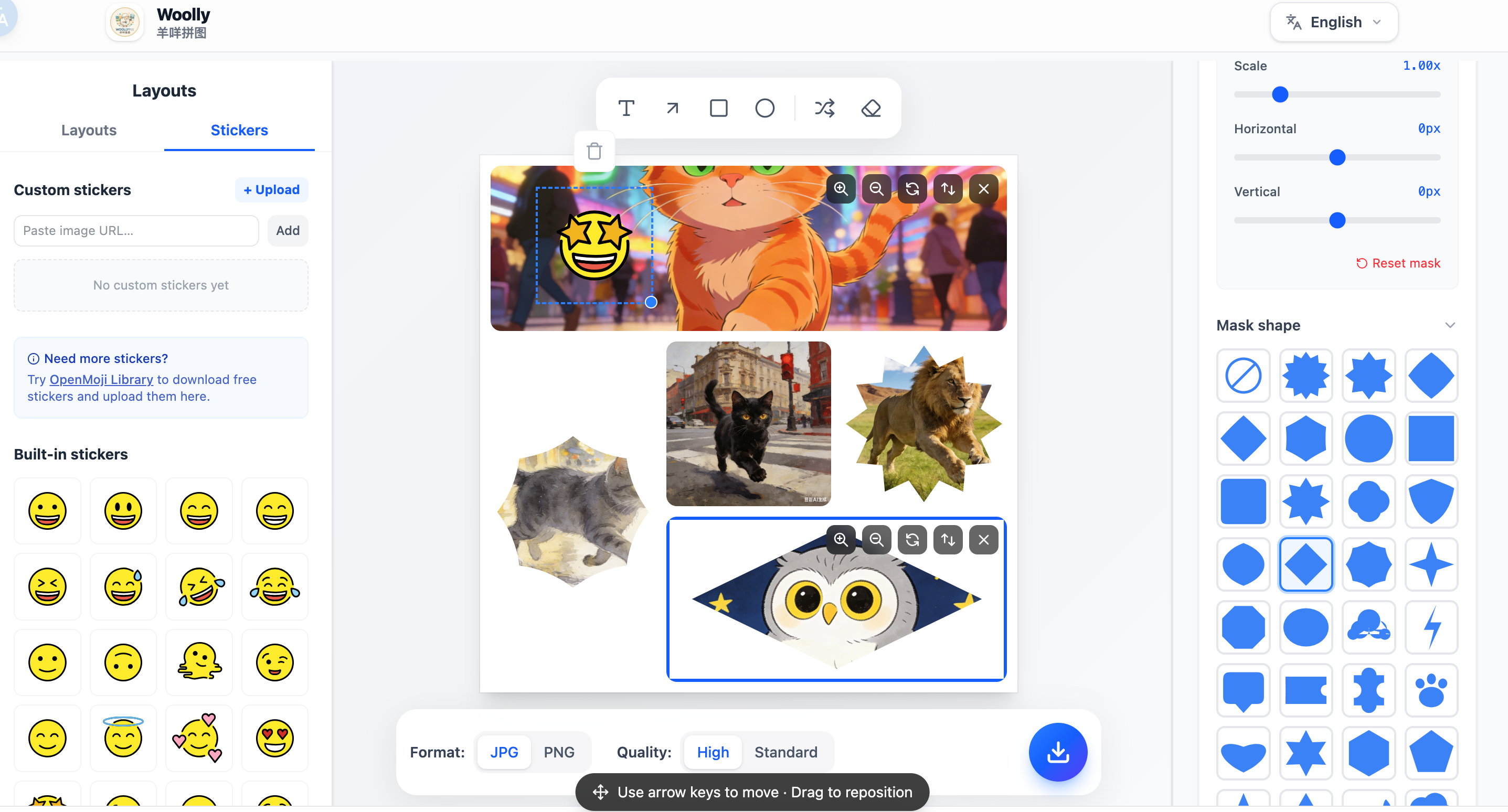Add the heart-eyes face sticker
Viewport: 1508px width, 812px height.
(274, 738)
